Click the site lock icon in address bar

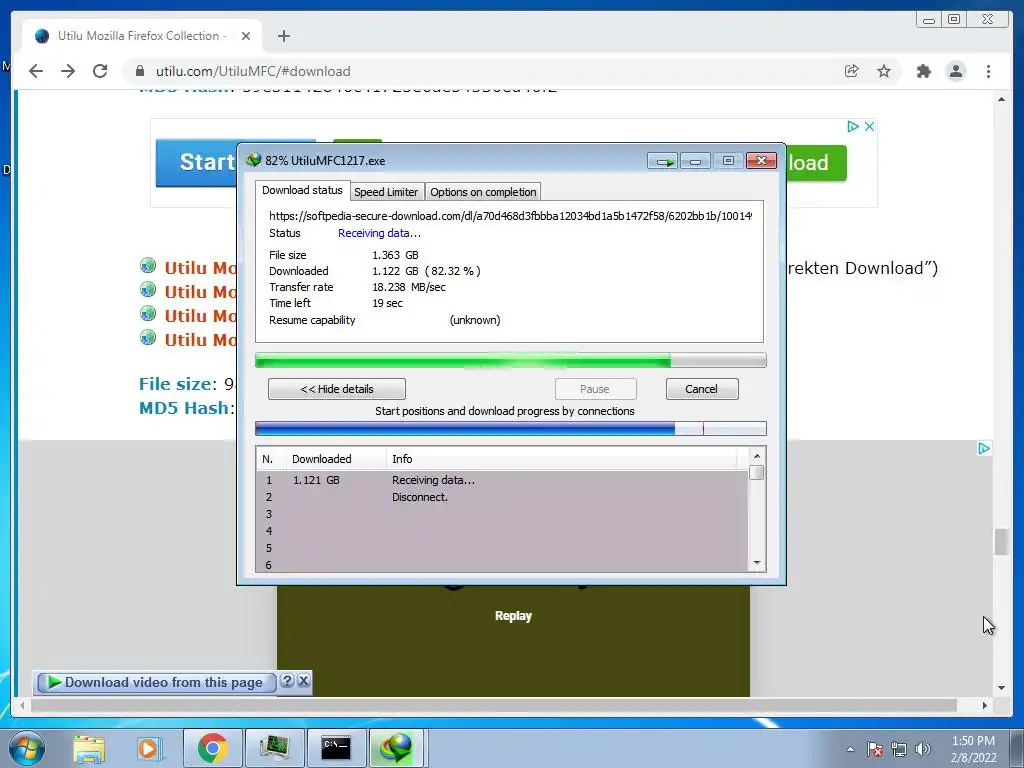point(139,71)
